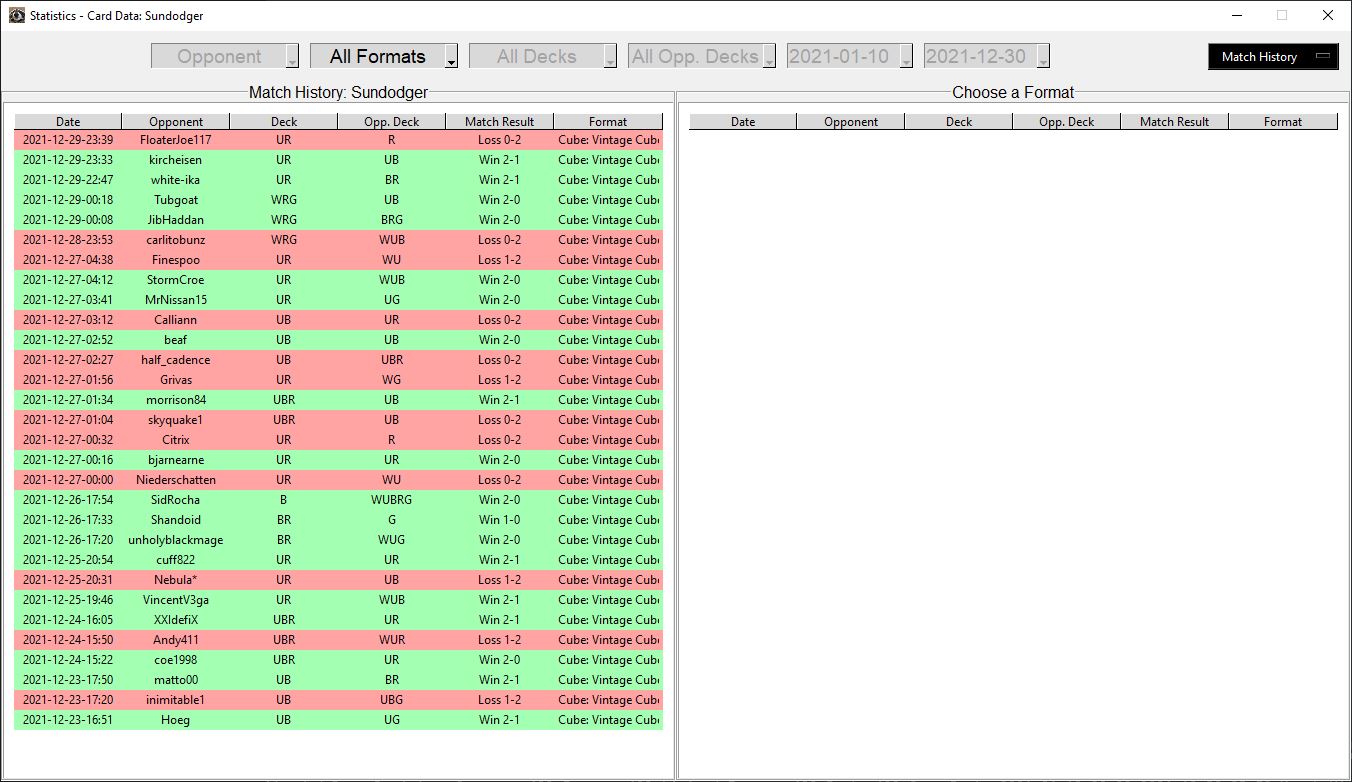Open the 2021-12-30 end date dropdown
Image resolution: width=1352 pixels, height=782 pixels.
[x=987, y=56]
